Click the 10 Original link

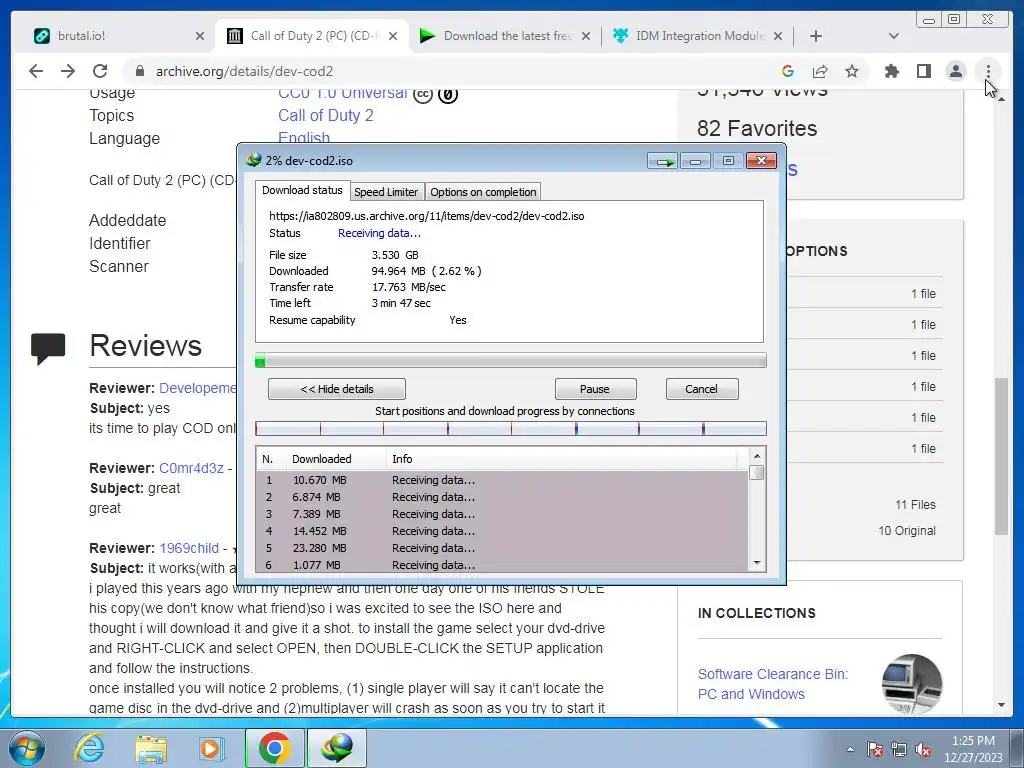[x=906, y=531]
